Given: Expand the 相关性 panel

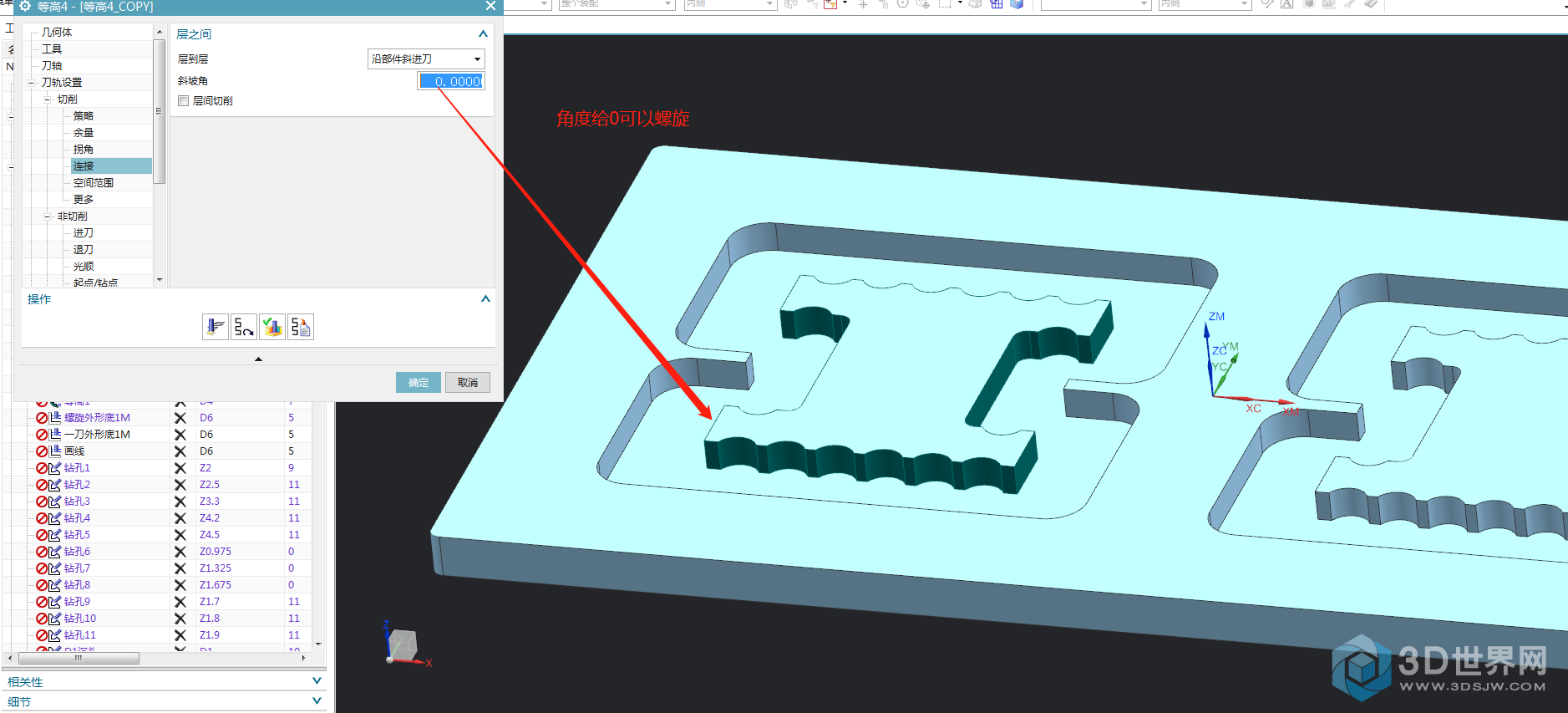Looking at the screenshot, I should pyautogui.click(x=317, y=681).
